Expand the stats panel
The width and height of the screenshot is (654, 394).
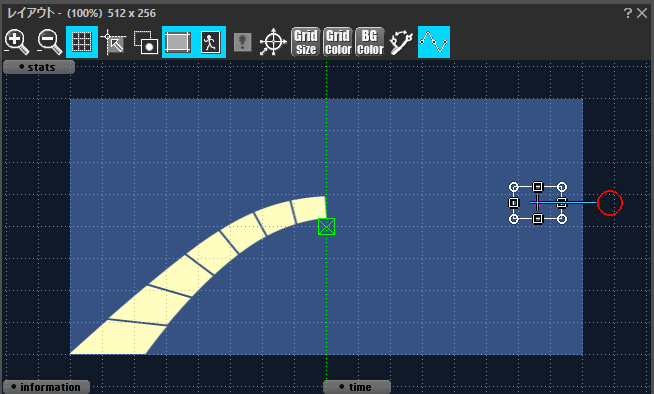tap(39, 67)
